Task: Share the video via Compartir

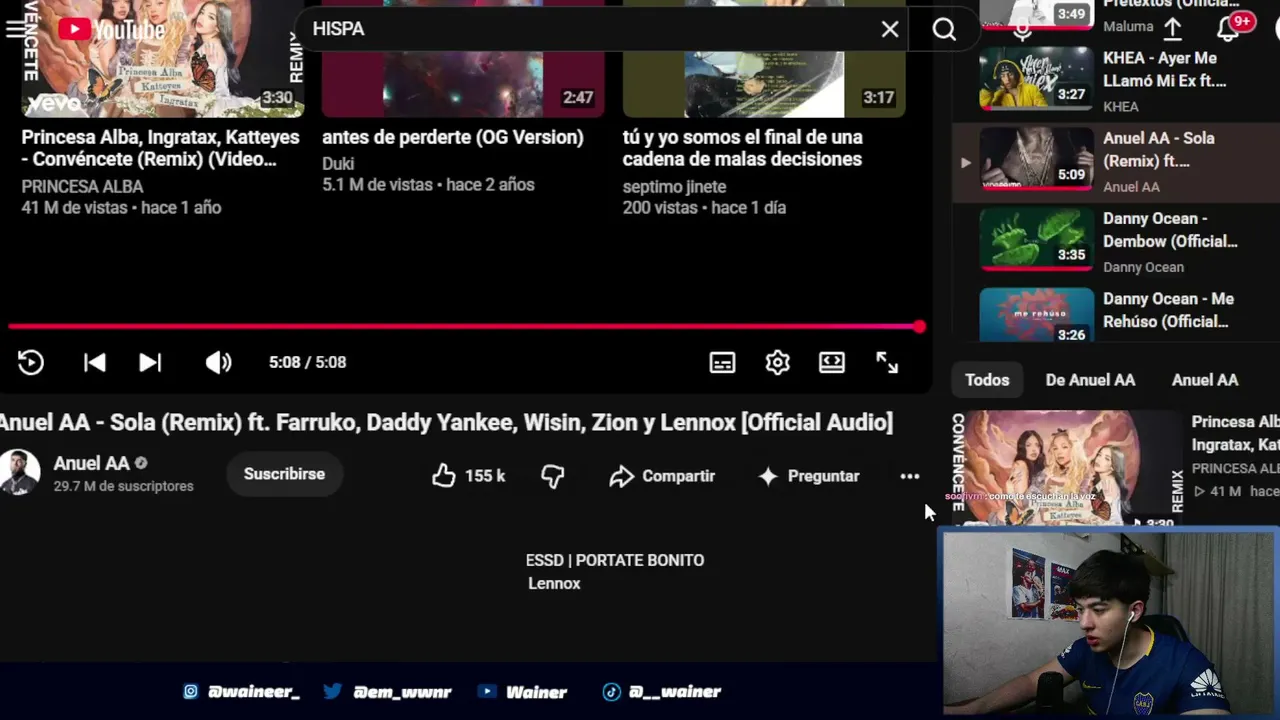Action: pos(662,476)
